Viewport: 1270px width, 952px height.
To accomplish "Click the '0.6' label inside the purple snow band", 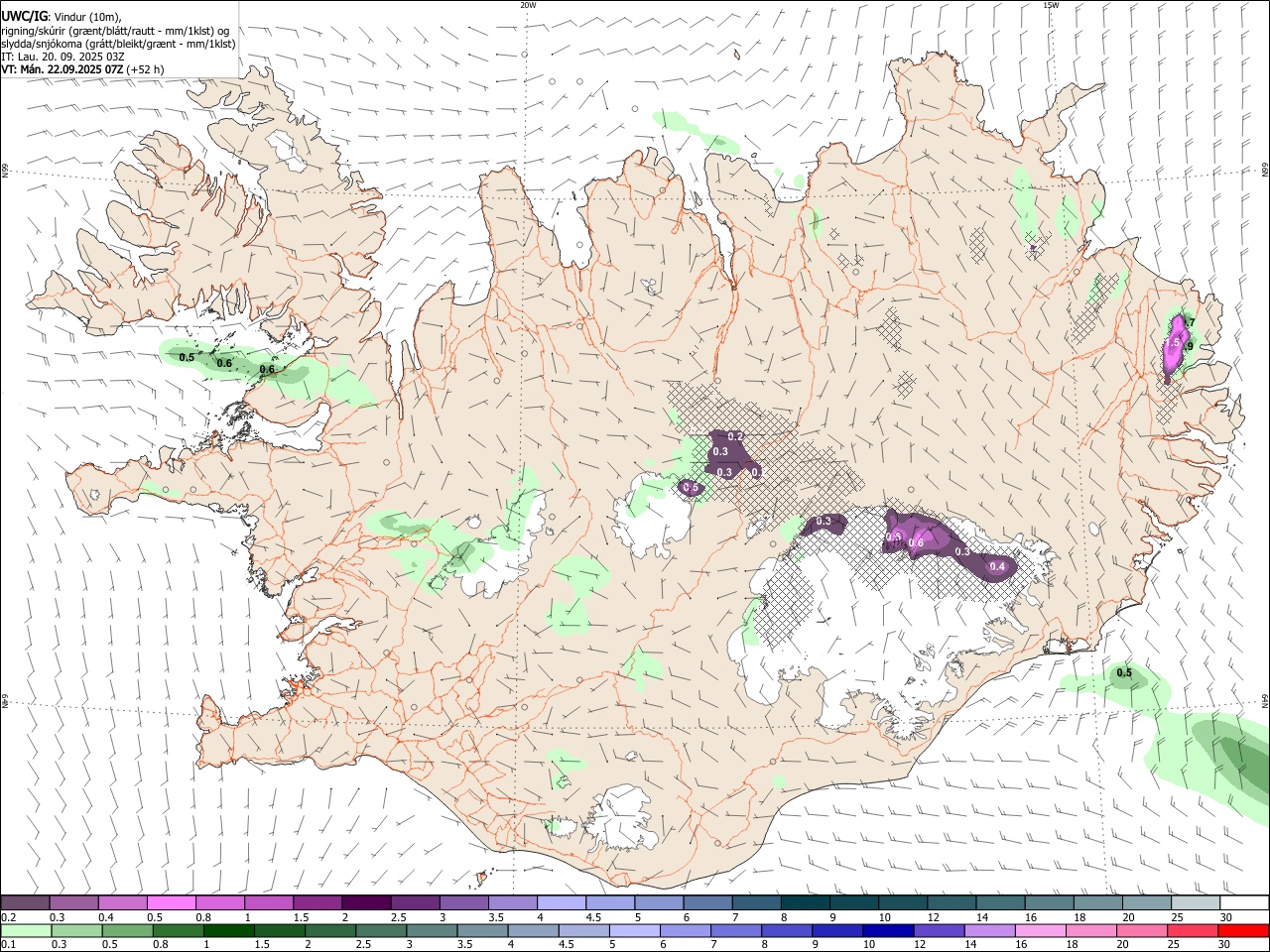I will [917, 542].
